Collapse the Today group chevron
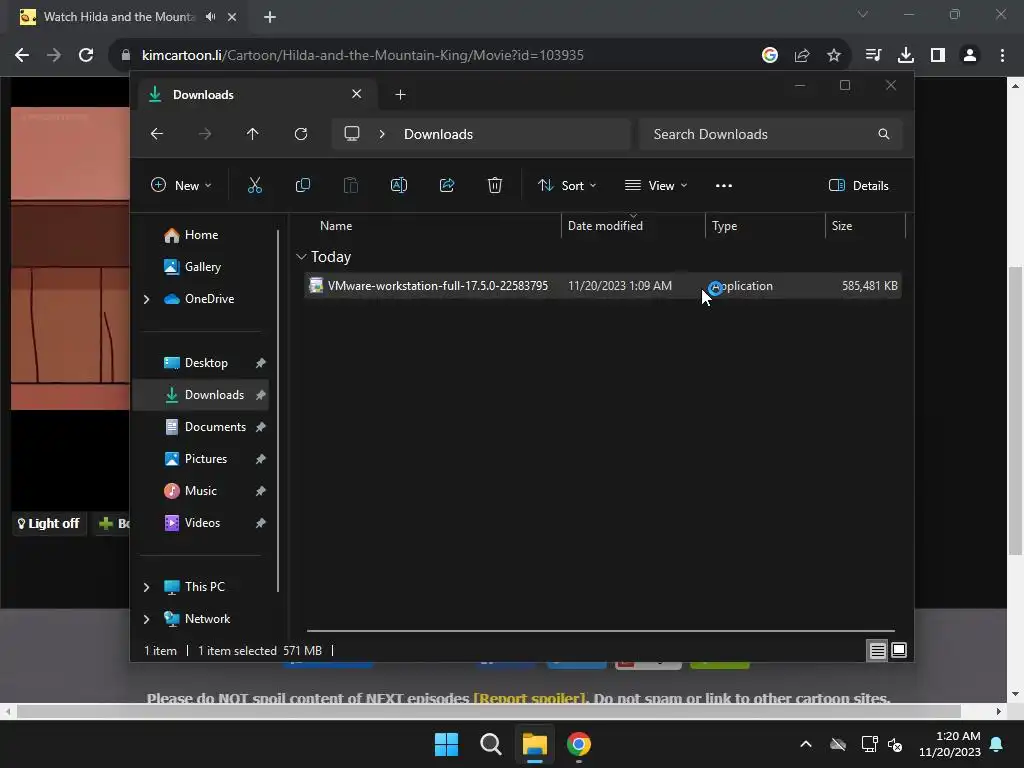The height and width of the screenshot is (768, 1024). [301, 257]
